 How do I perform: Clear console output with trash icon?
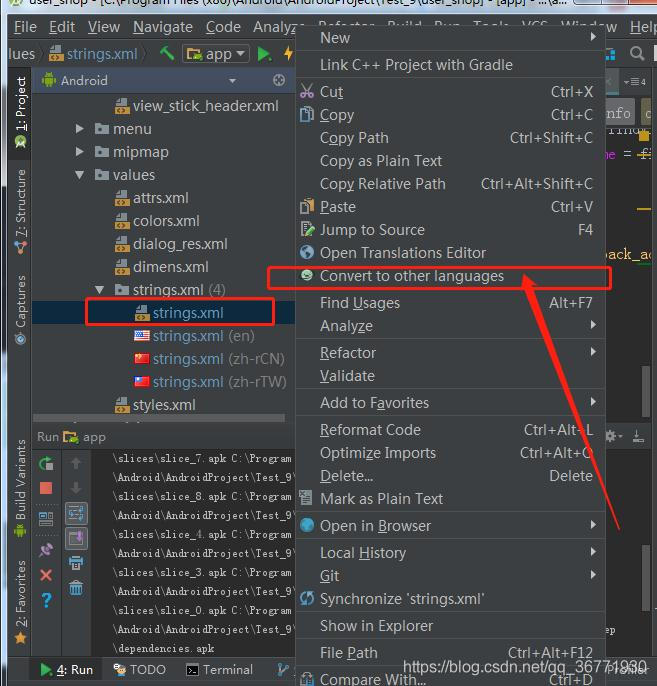click(76, 588)
